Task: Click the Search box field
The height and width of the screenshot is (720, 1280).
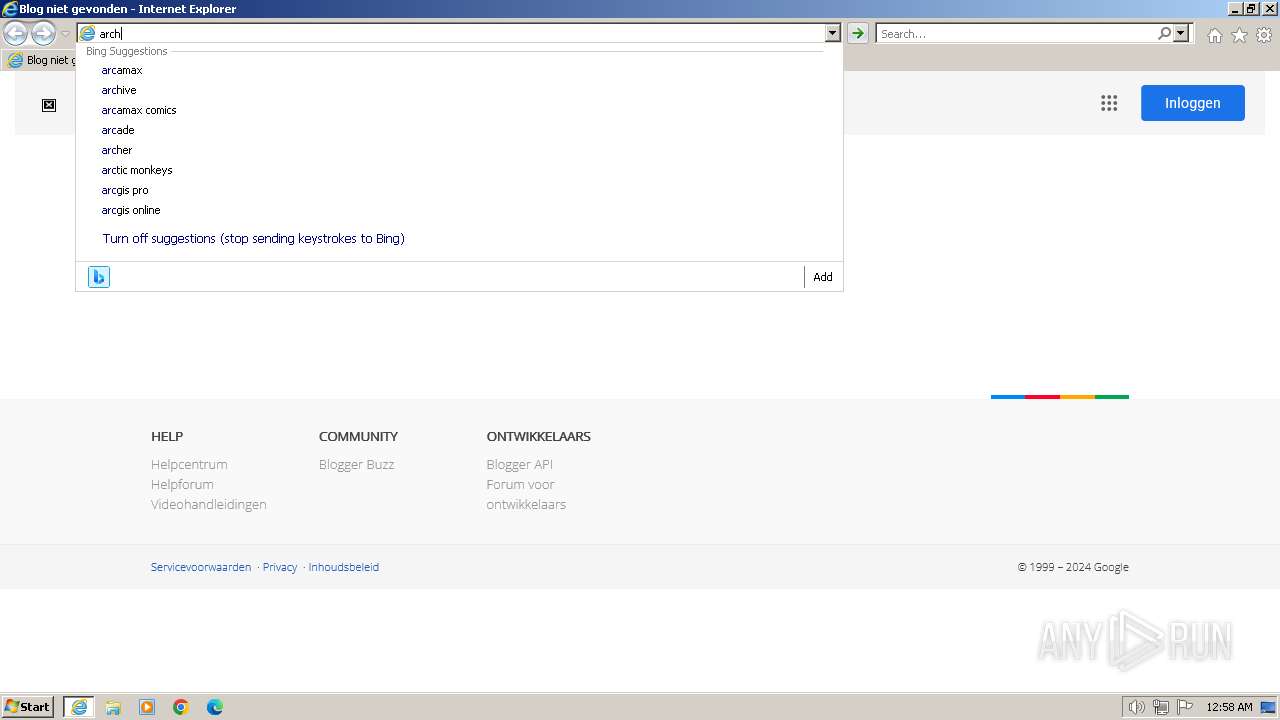Action: (x=1016, y=33)
